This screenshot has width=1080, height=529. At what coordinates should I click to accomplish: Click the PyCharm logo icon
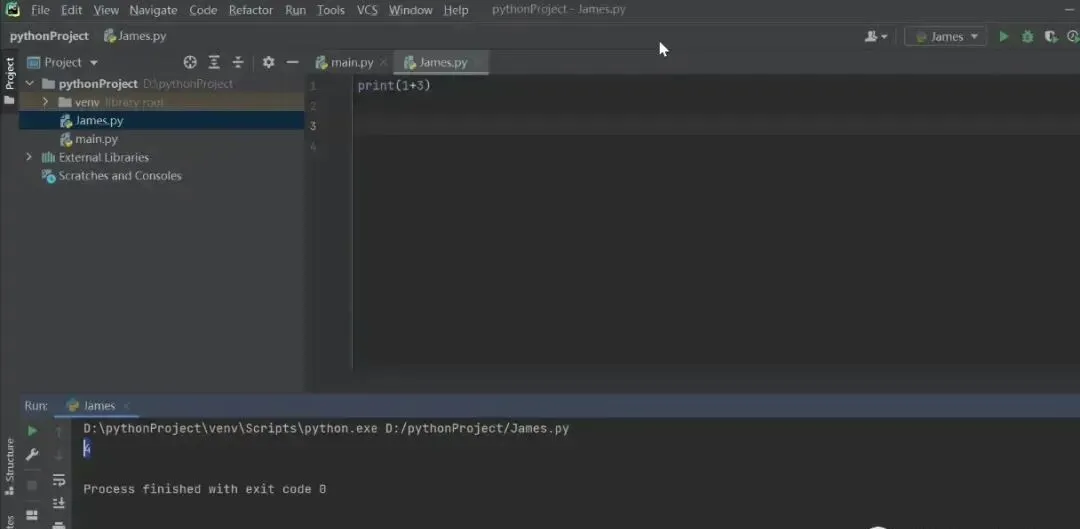[12, 10]
